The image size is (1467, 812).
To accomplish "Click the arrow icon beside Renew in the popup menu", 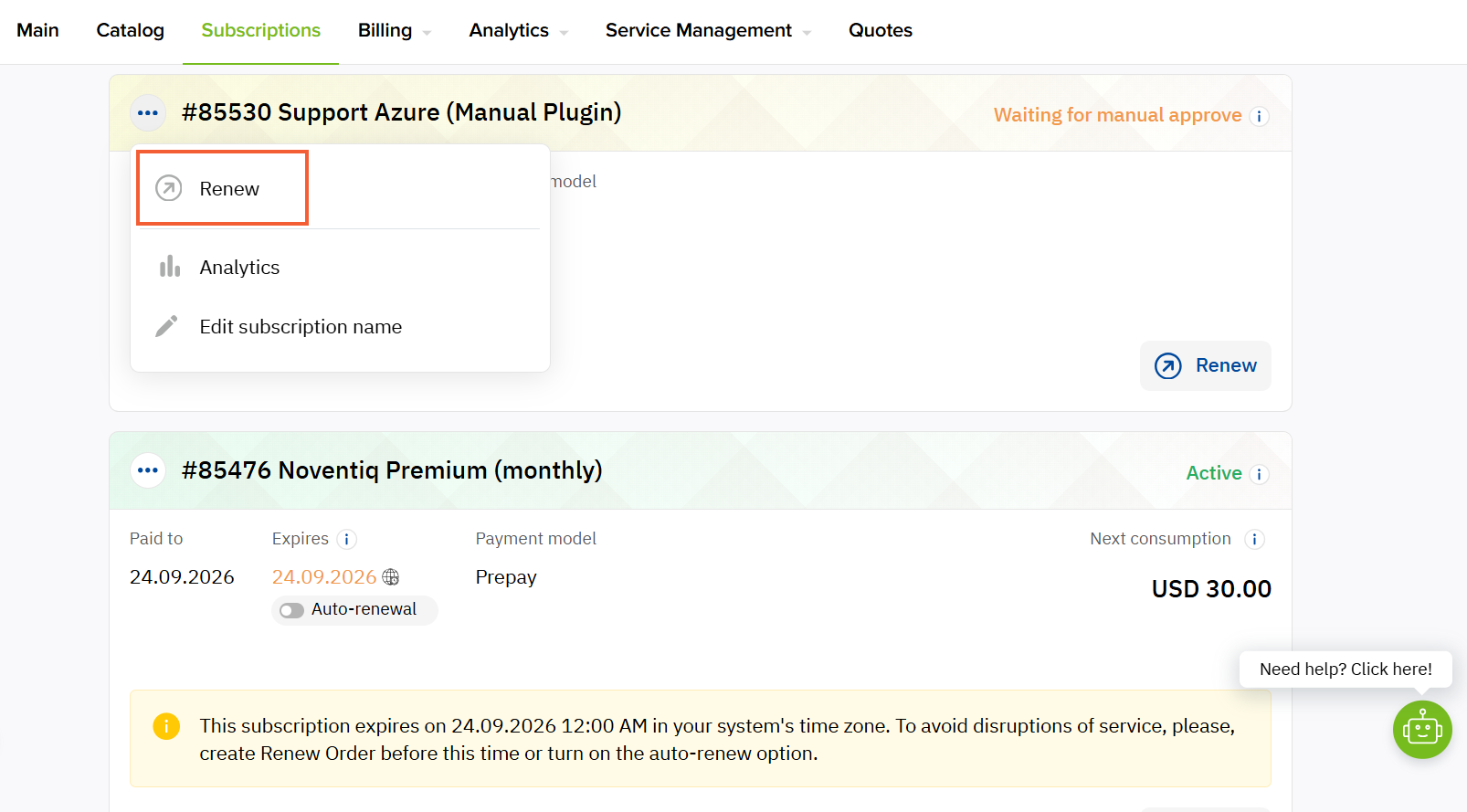I will (168, 188).
